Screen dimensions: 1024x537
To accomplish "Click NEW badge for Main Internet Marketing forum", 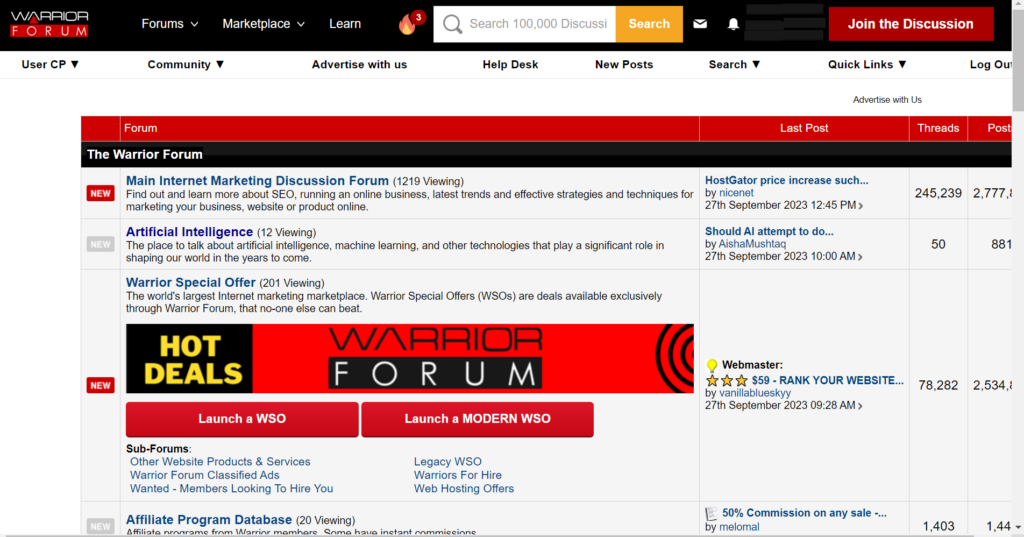I will tap(101, 193).
